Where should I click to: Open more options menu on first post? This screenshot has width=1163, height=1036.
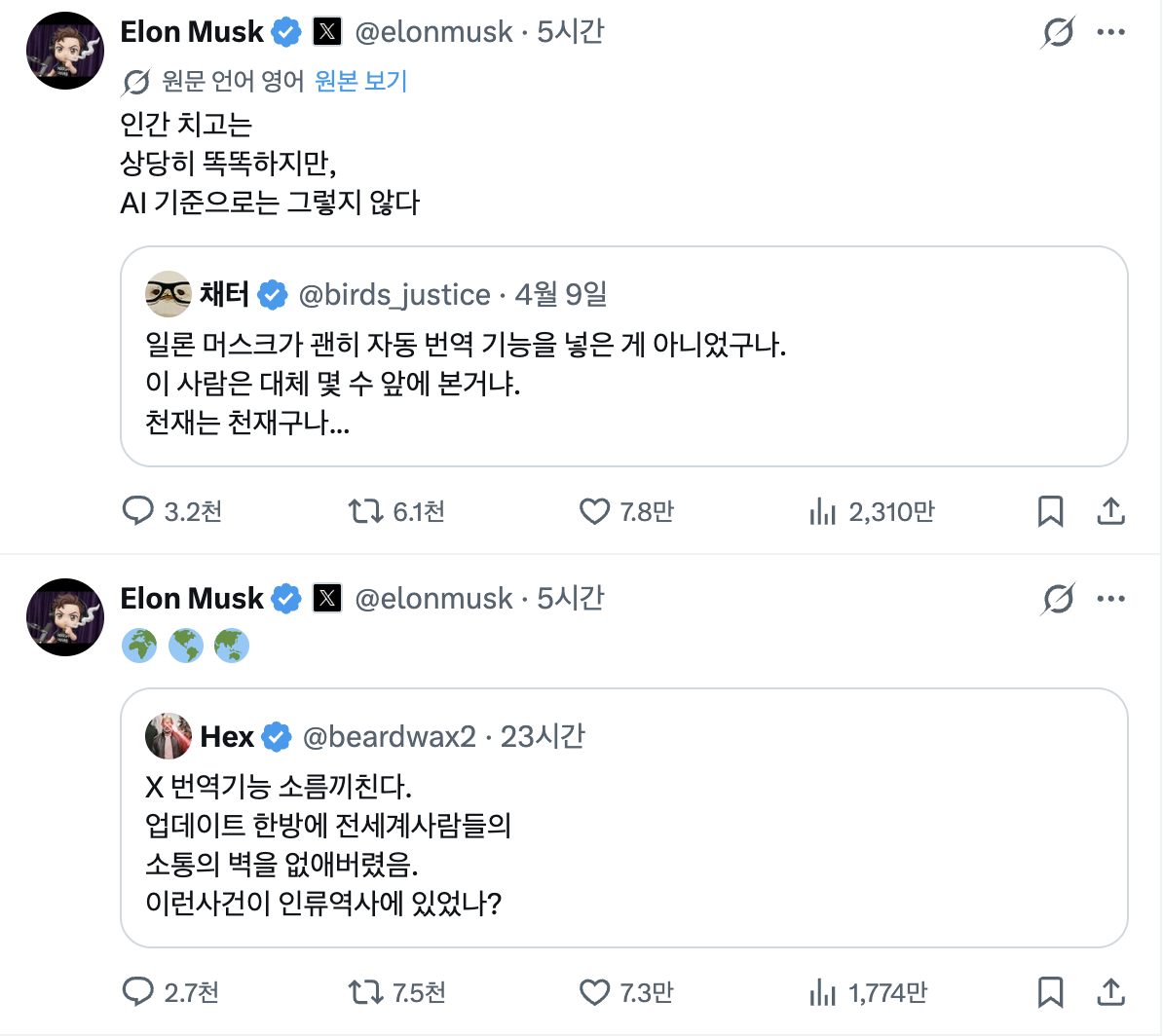pyautogui.click(x=1110, y=32)
